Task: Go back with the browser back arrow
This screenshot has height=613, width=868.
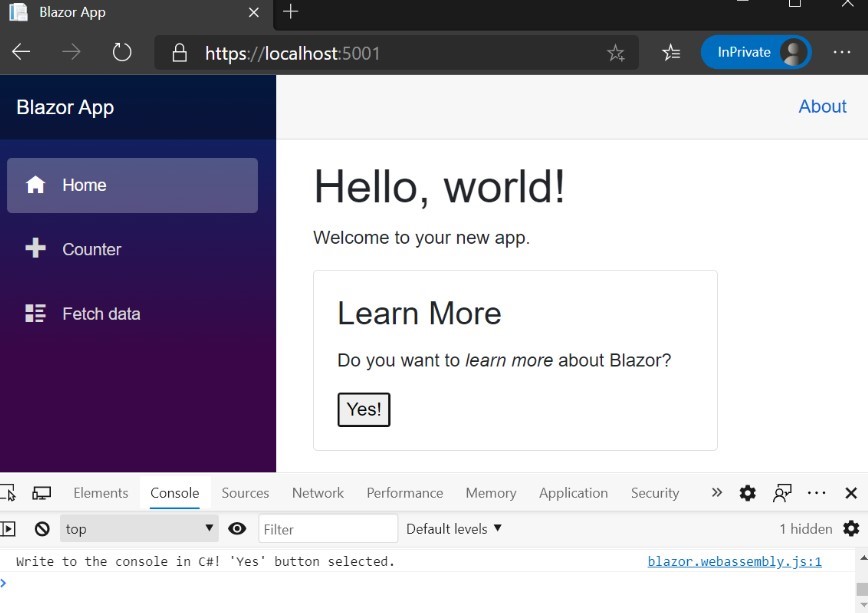Action: point(21,53)
